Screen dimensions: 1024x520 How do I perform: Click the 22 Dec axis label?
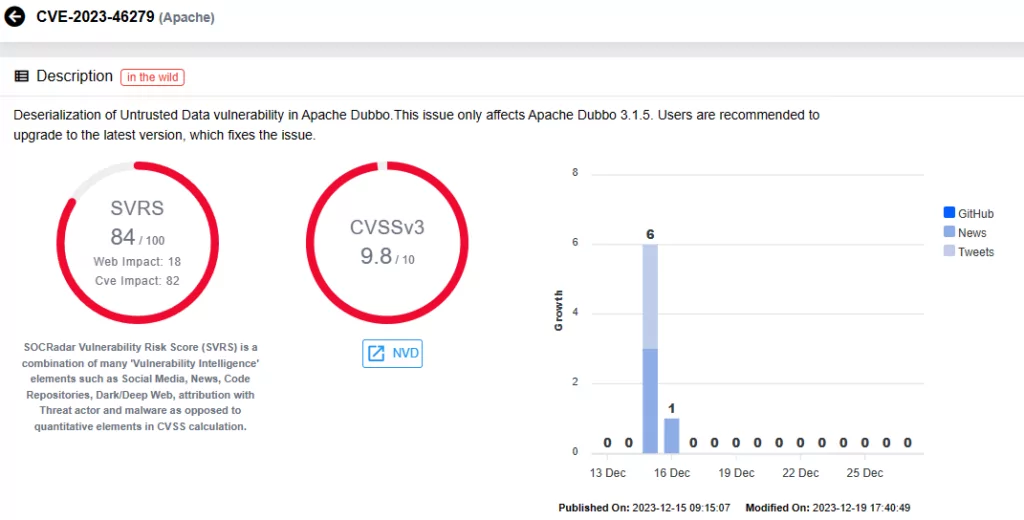801,473
